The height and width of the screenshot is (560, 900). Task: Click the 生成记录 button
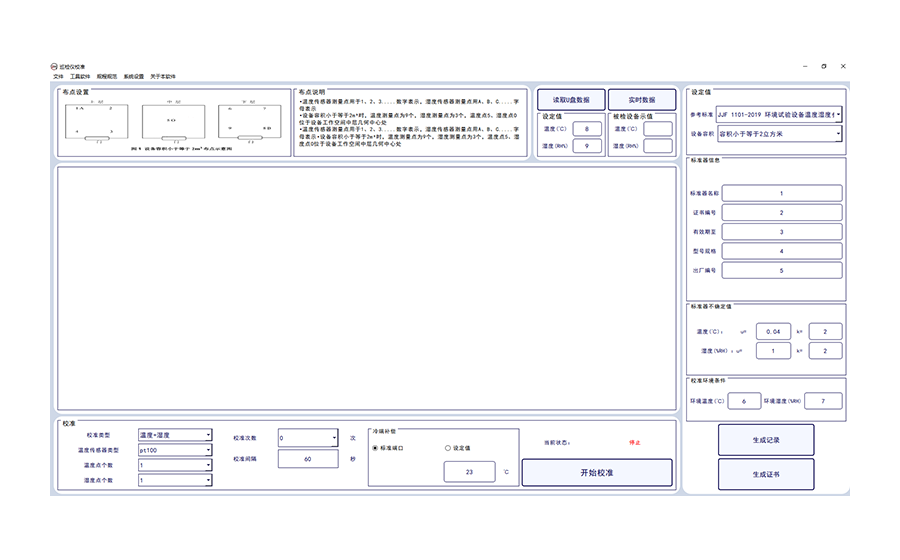point(766,440)
